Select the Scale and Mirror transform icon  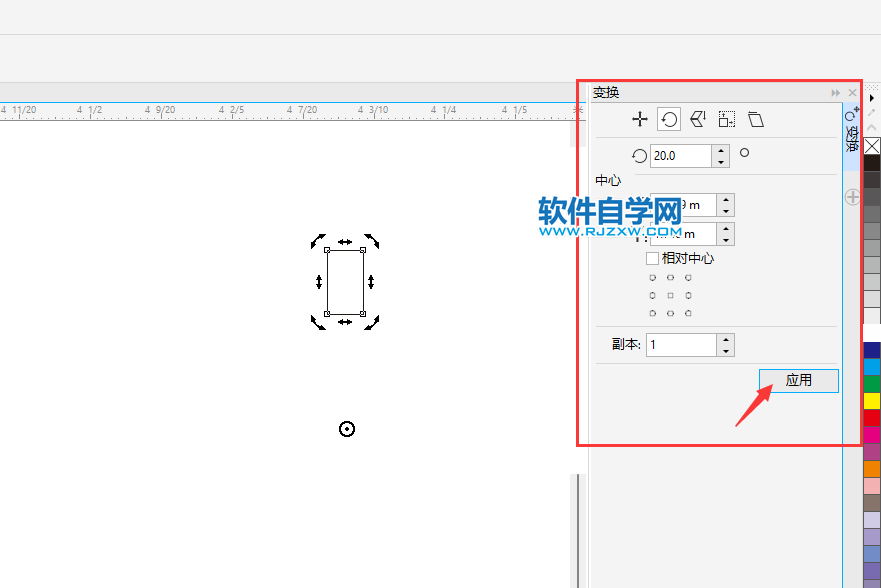[x=696, y=119]
